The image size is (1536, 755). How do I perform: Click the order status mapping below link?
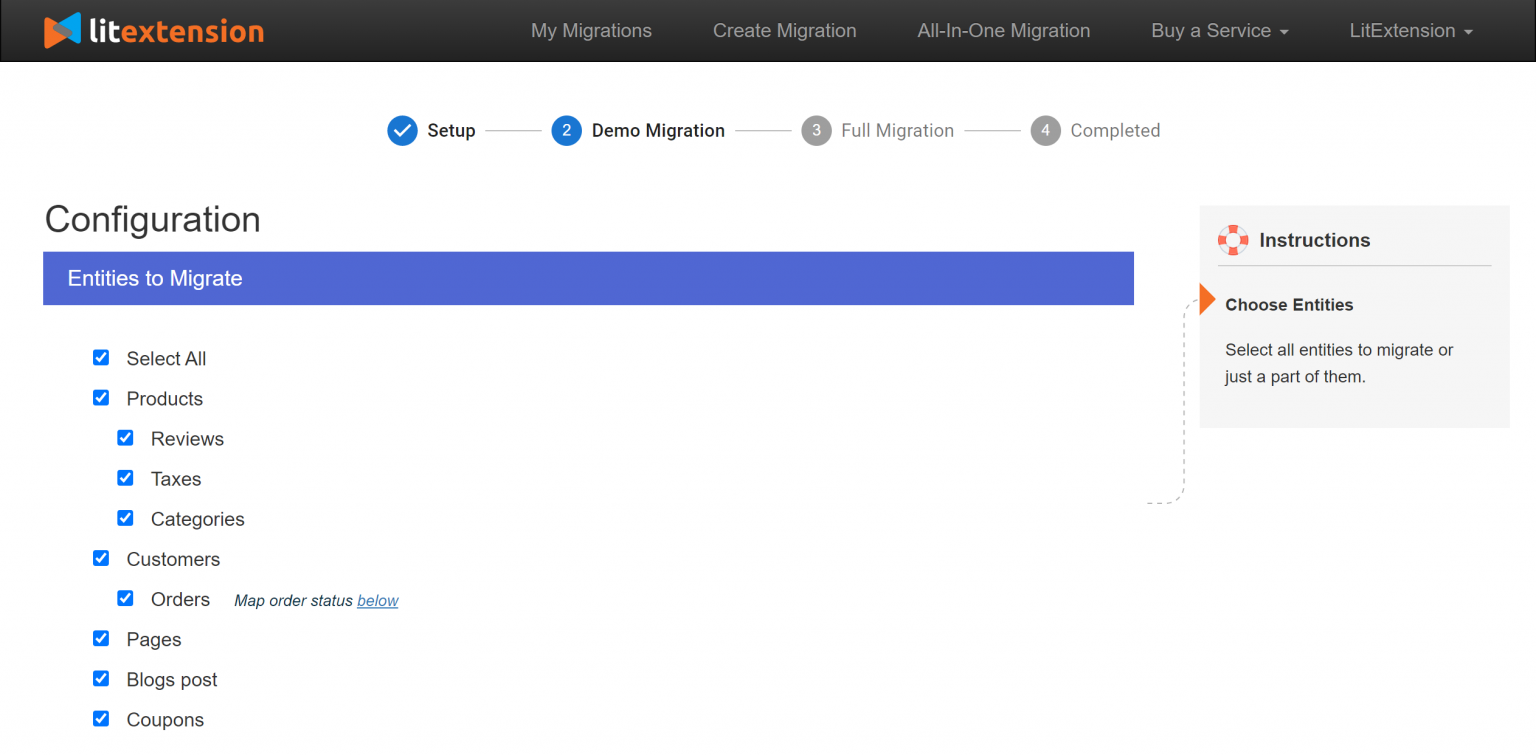pos(377,600)
